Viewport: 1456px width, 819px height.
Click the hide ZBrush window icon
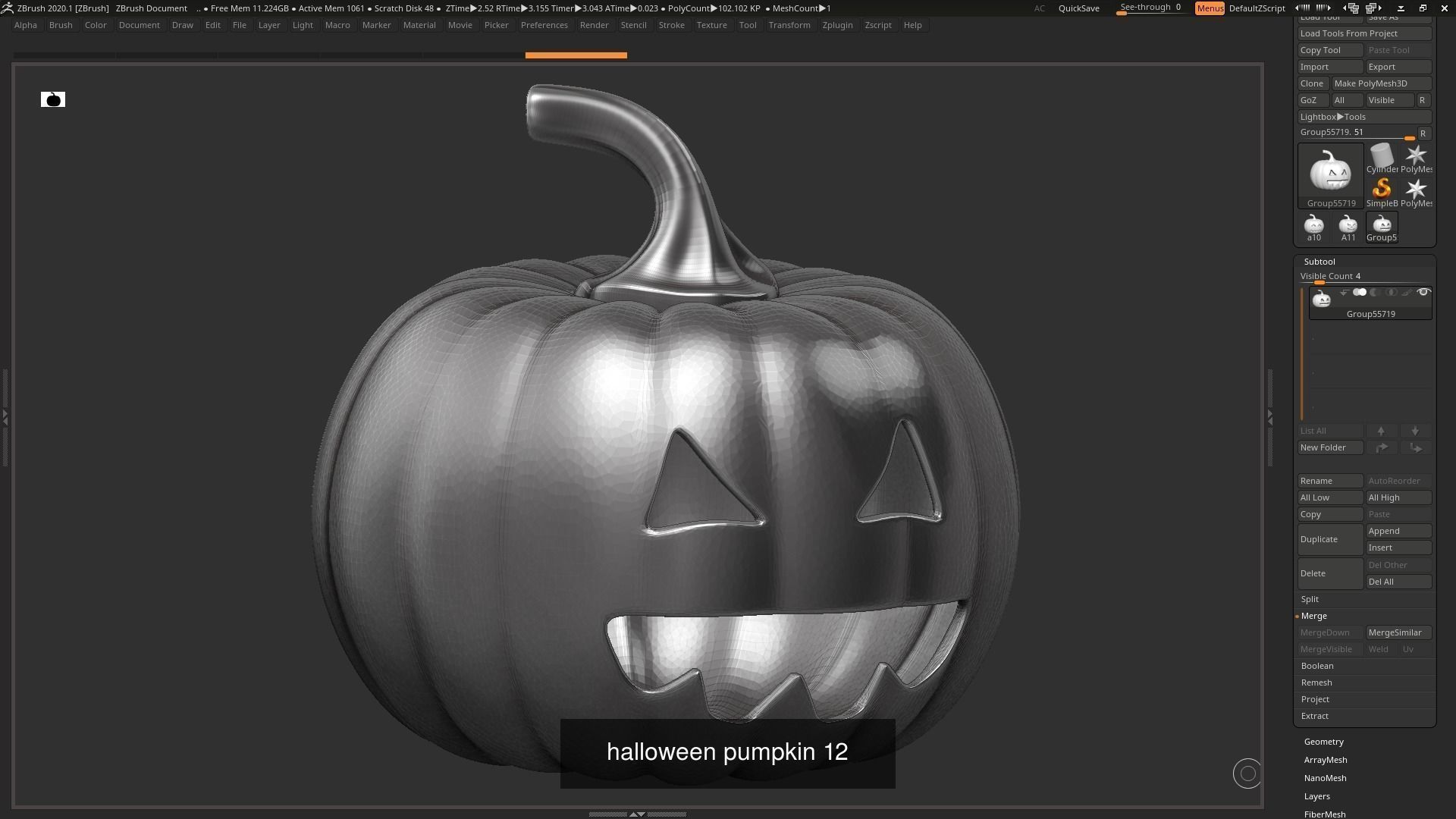click(1401, 8)
